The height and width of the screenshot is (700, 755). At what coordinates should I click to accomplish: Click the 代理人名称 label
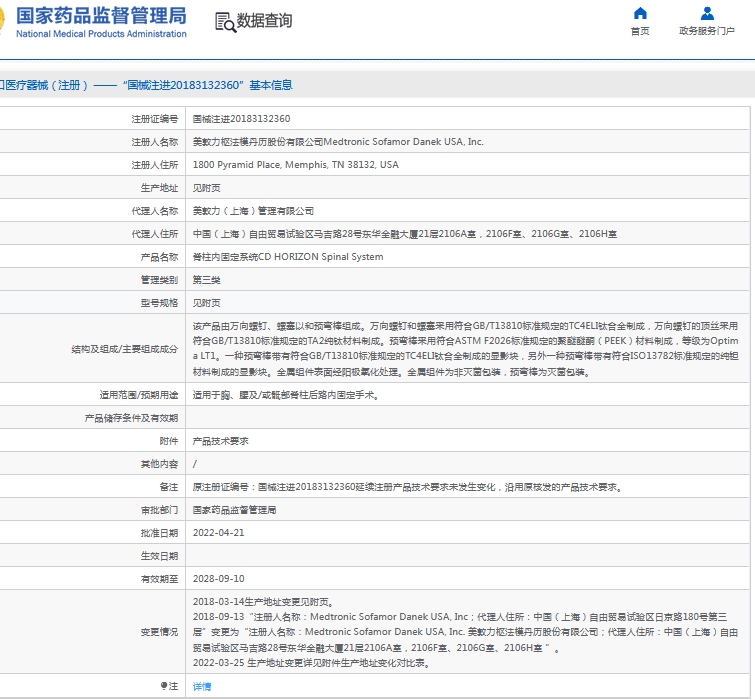pyautogui.click(x=155, y=210)
